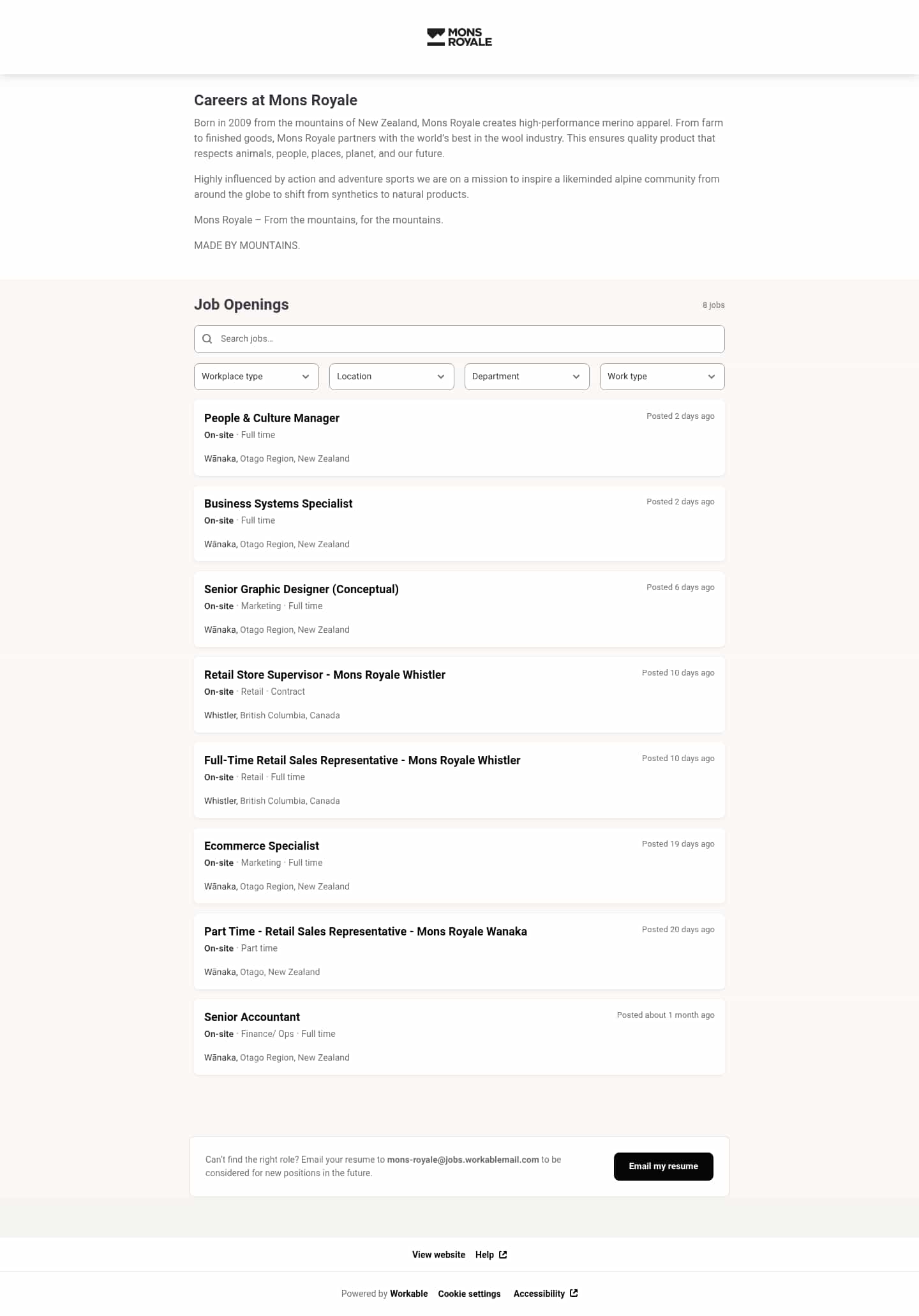Focus the Search jobs input field
The image size is (919, 1316).
point(459,339)
